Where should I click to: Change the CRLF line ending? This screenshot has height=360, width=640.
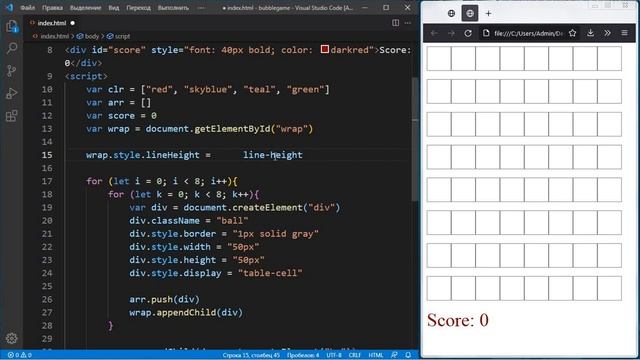point(354,355)
